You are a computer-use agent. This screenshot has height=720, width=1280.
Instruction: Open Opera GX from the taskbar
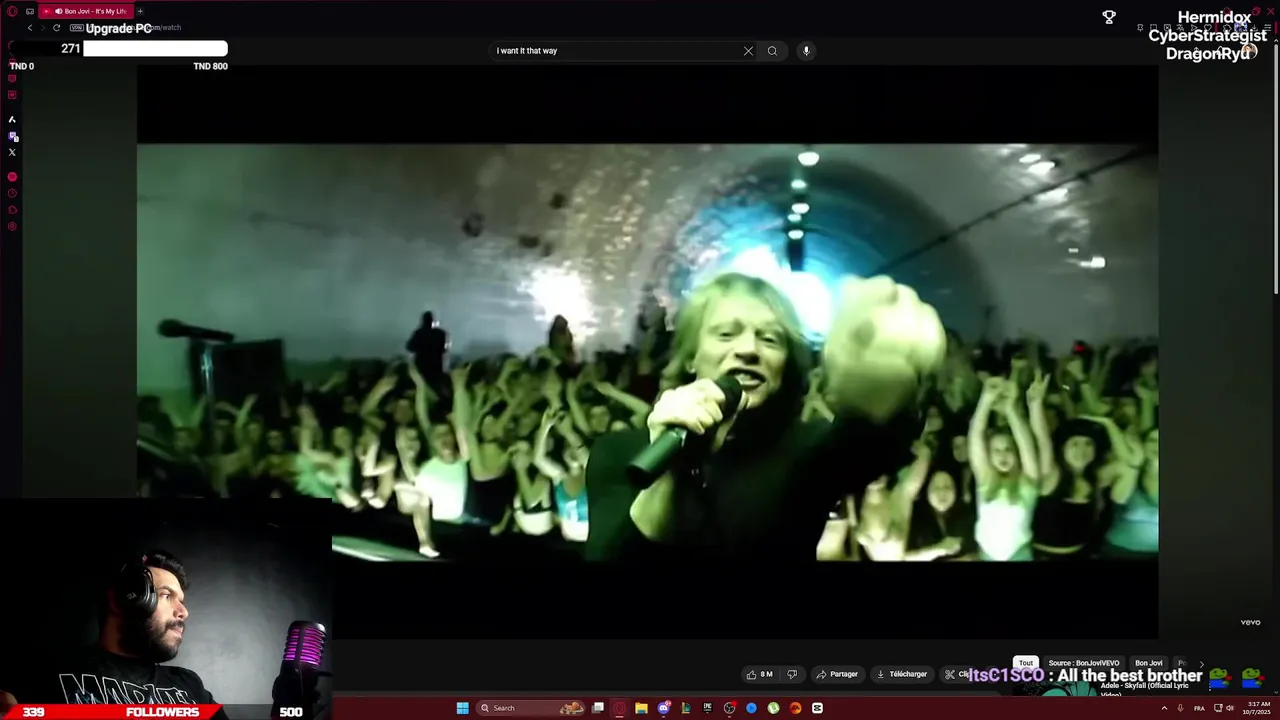[619, 708]
